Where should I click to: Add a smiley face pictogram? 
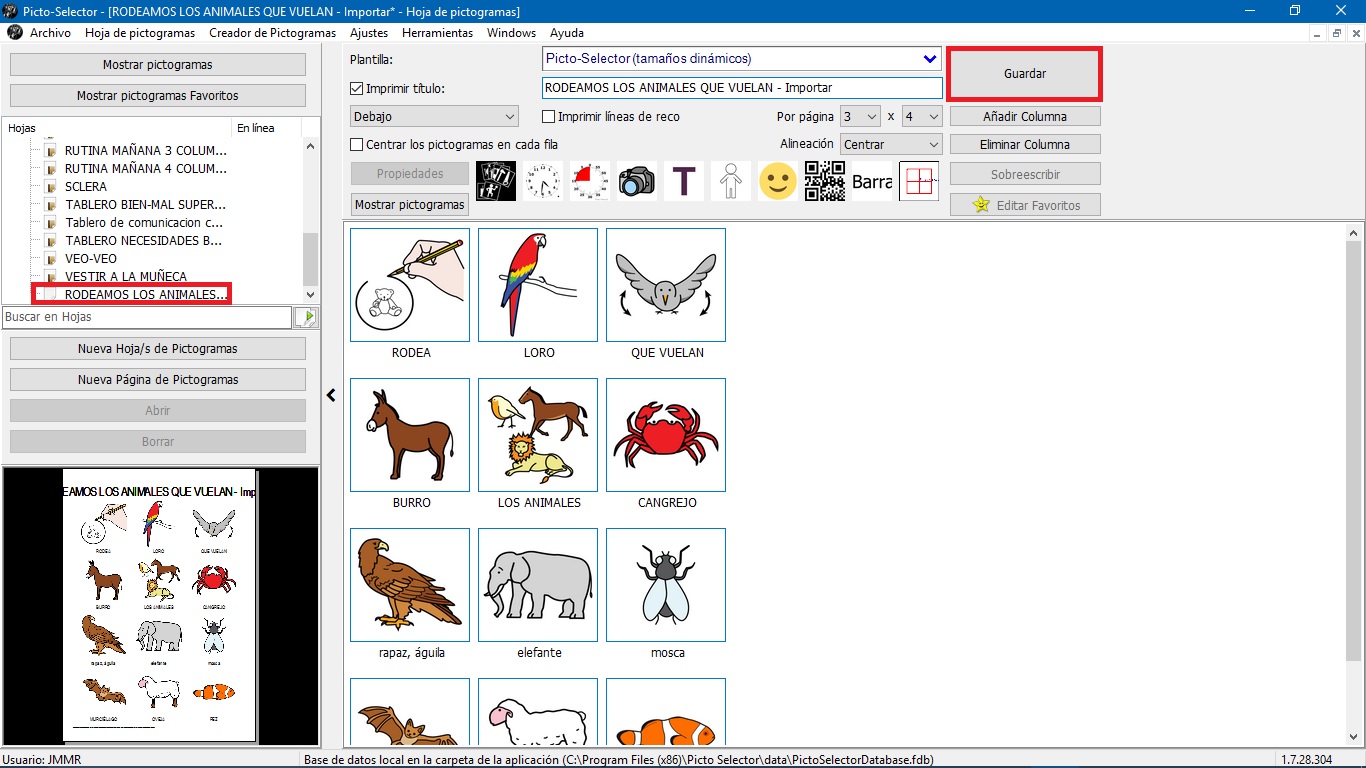click(777, 181)
